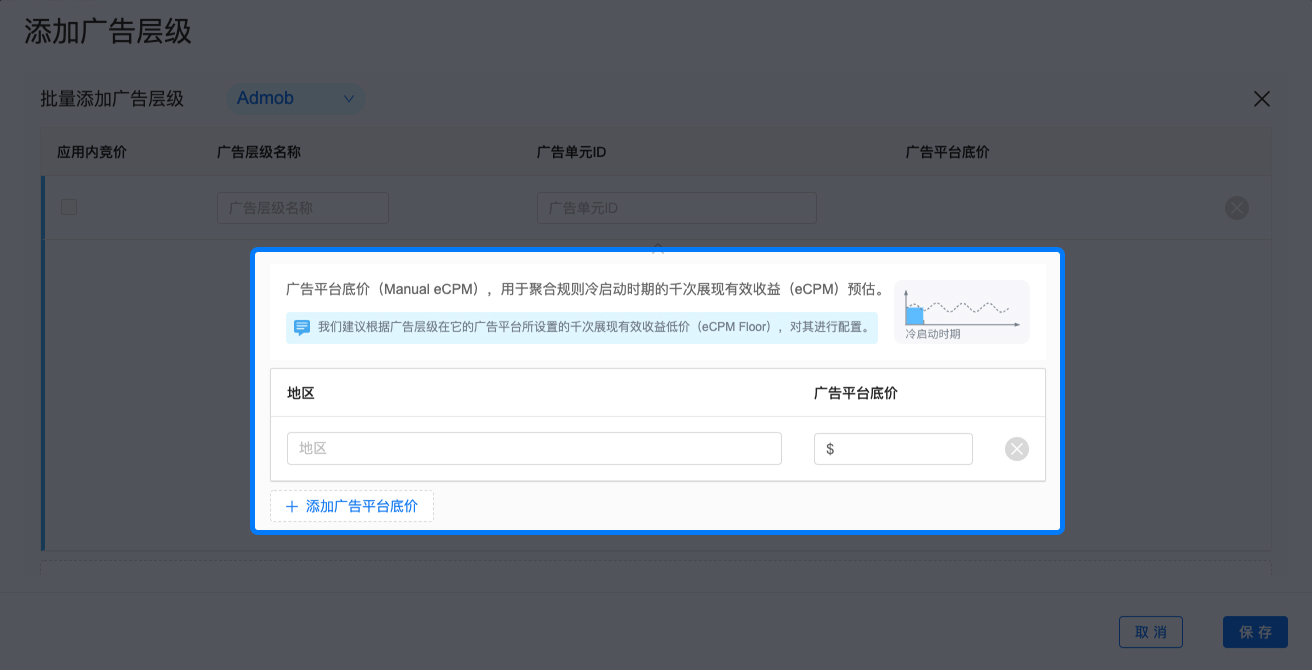Click the dollar floor price input

tap(893, 449)
